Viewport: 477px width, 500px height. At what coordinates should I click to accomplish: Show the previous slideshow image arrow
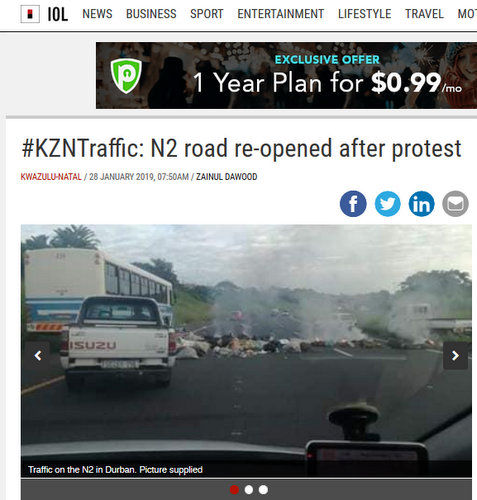[38, 356]
